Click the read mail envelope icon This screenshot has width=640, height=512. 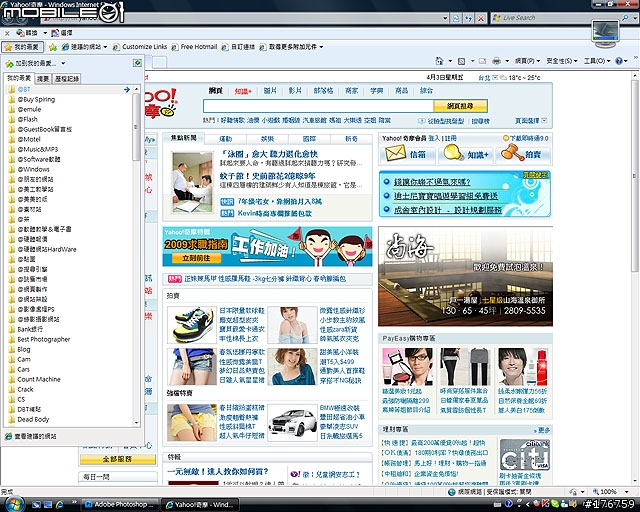tap(482, 61)
